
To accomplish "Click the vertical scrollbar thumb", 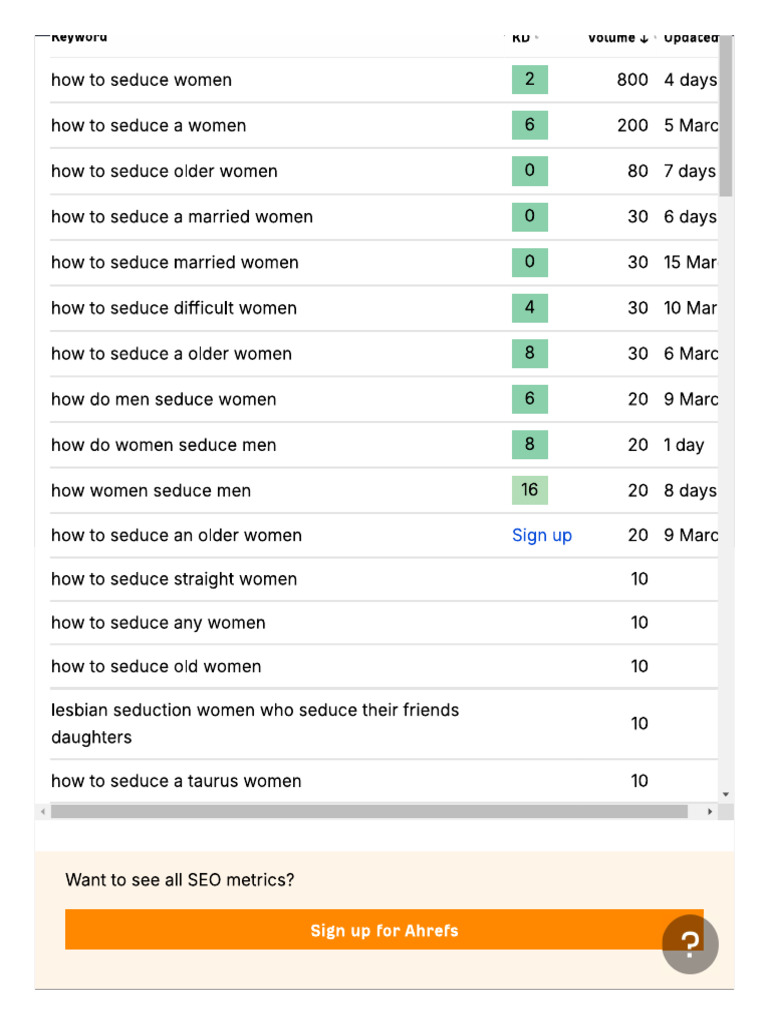I will pos(726,115).
